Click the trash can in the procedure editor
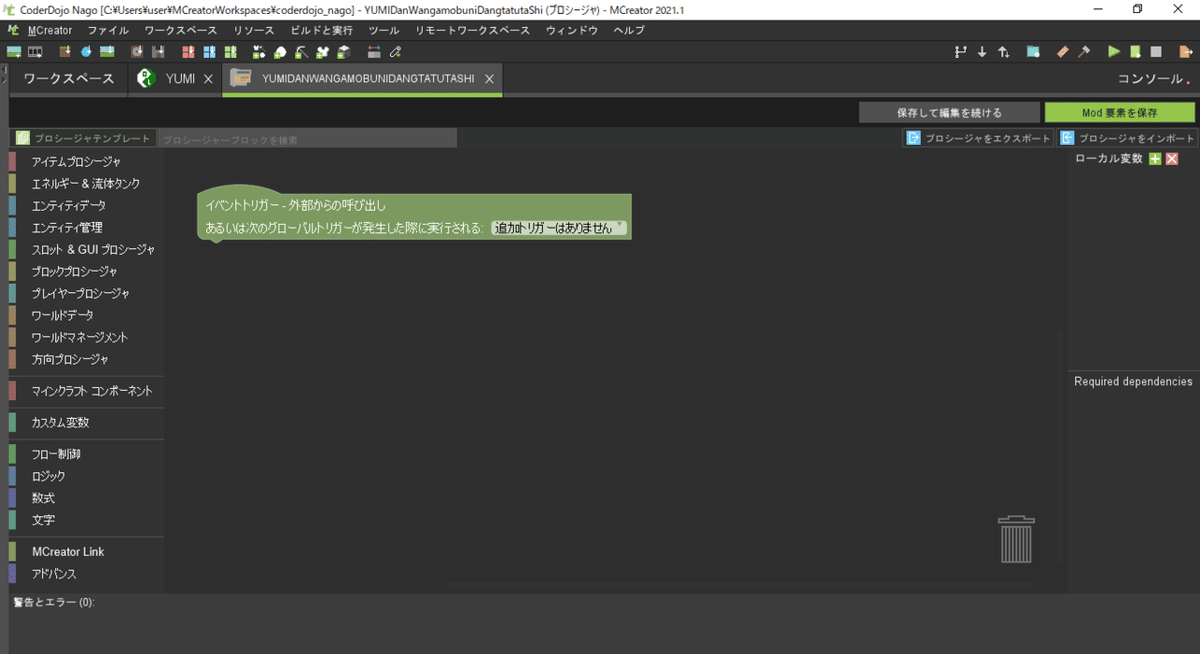The image size is (1200, 654). tap(1017, 538)
